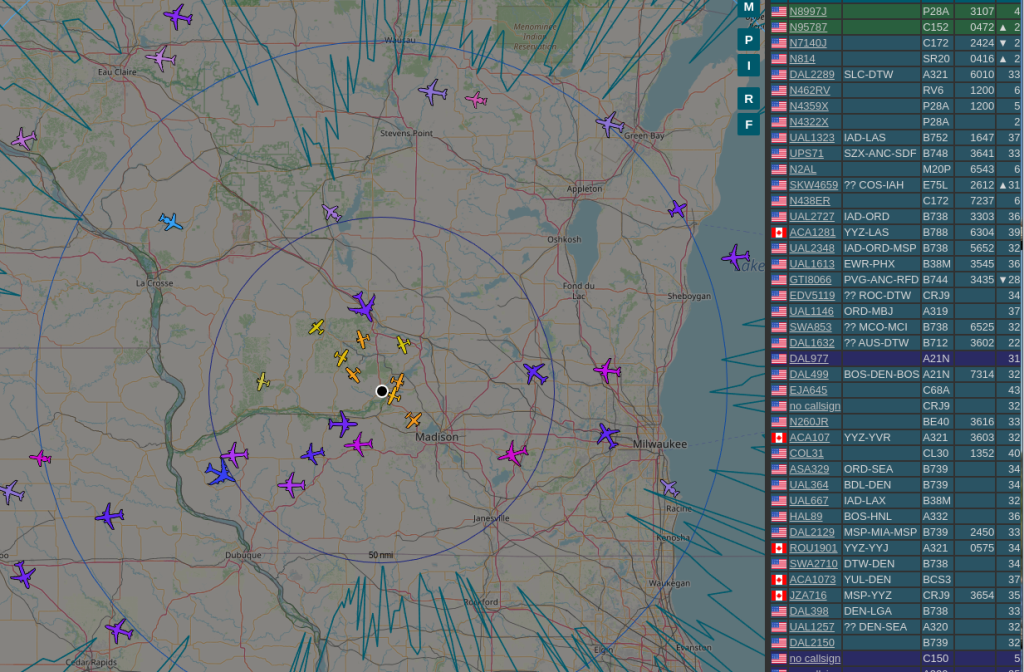Select the highlighted DAL977 row link
1024x672 pixels.
808,359
